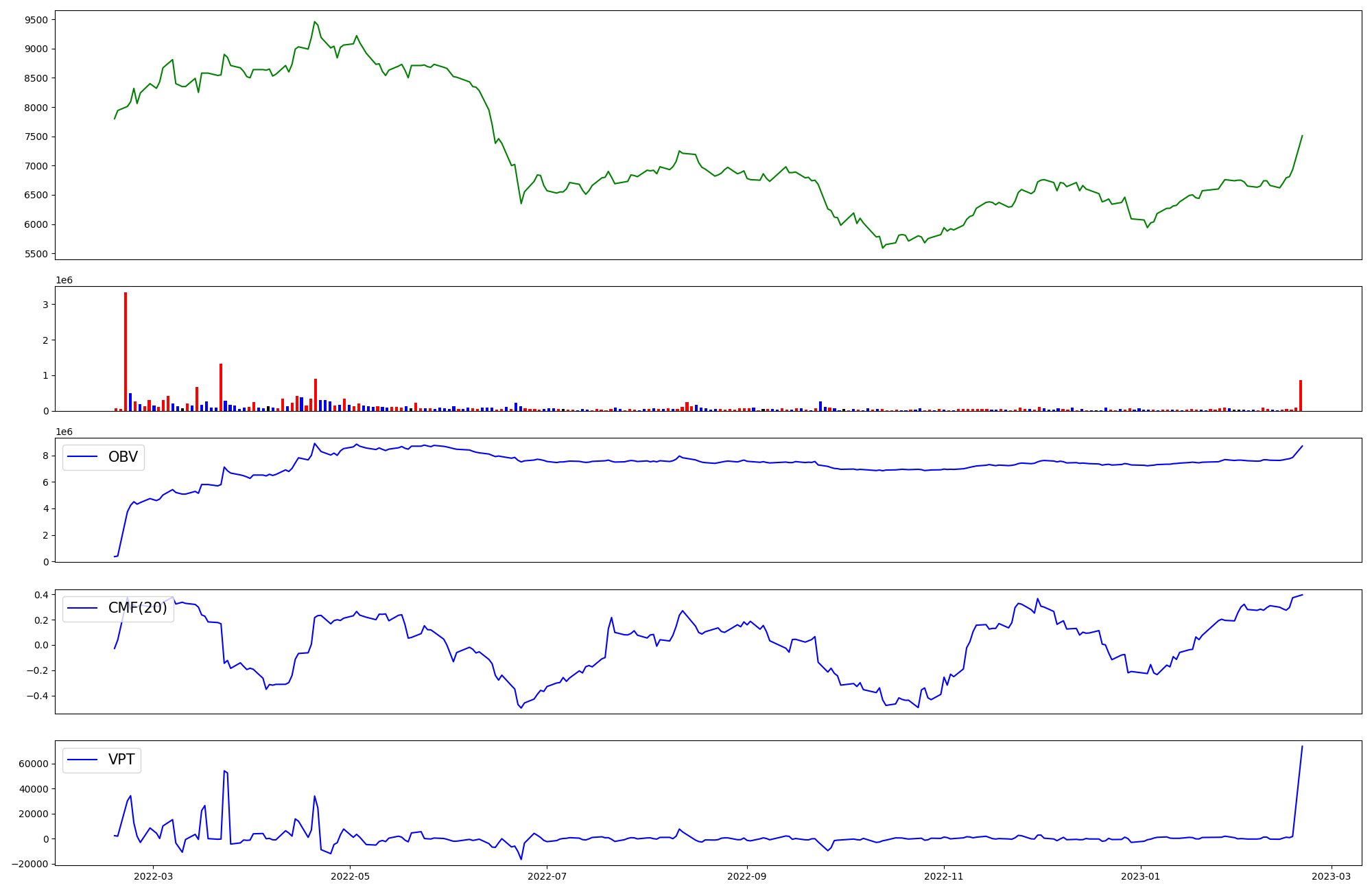This screenshot has height=892, width=1372.
Task: Click the 2022-09 x-axis date label
Action: pos(746,876)
